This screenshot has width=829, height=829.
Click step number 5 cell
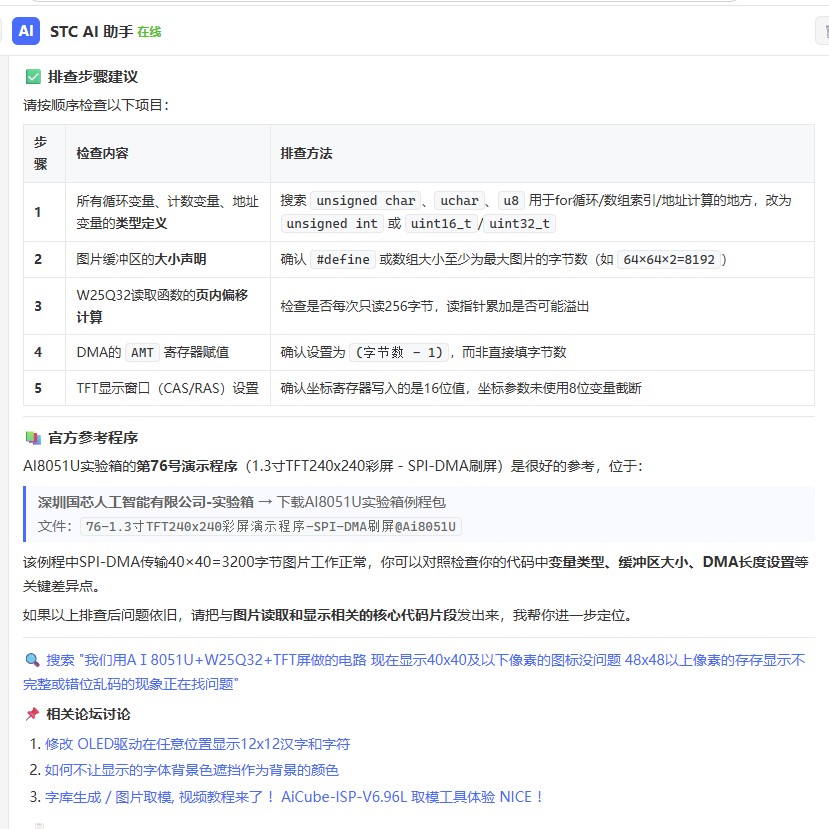(44, 388)
